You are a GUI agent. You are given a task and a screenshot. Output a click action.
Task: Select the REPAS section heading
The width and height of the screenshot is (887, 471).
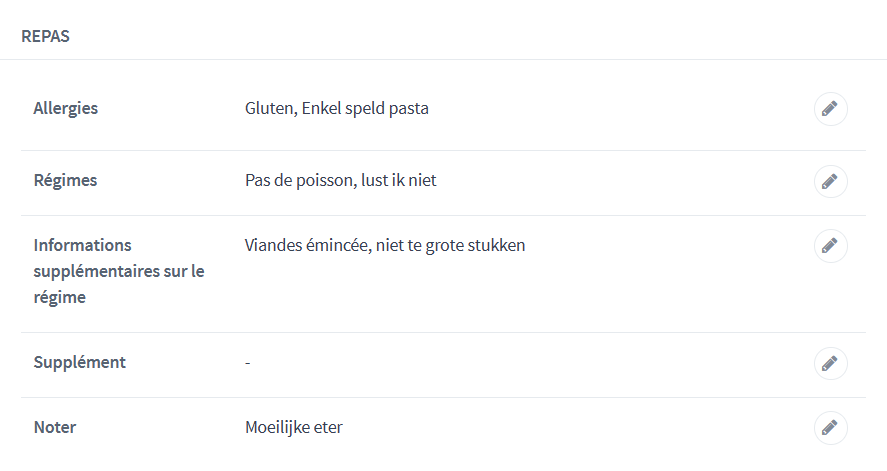[x=45, y=36]
